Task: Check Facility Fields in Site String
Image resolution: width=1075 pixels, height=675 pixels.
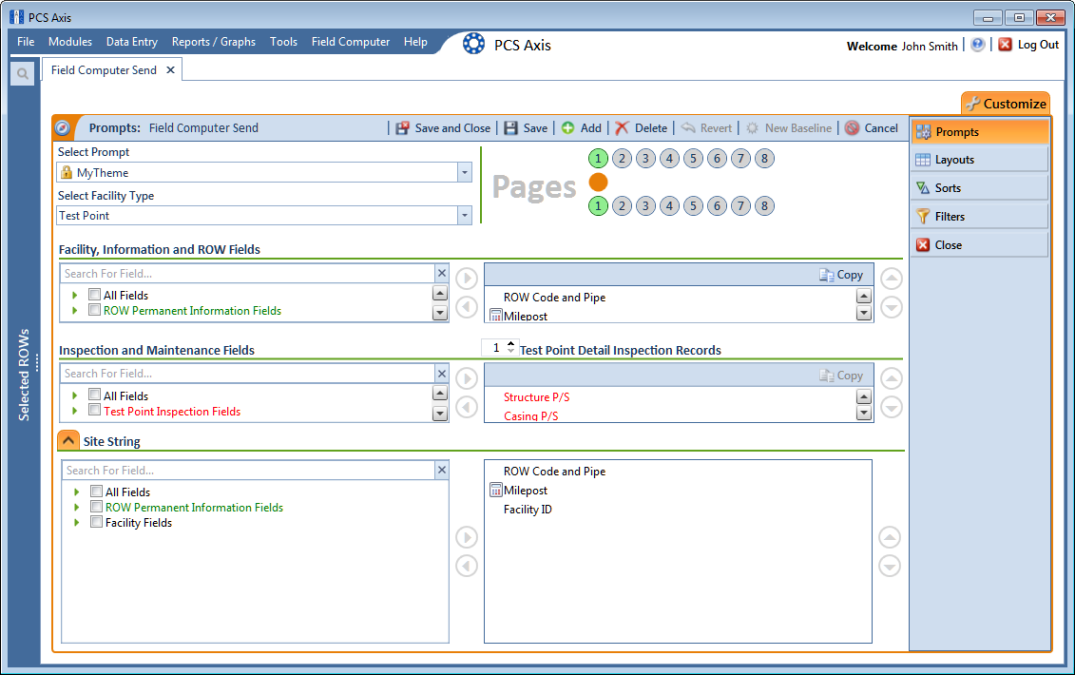Action: point(97,521)
